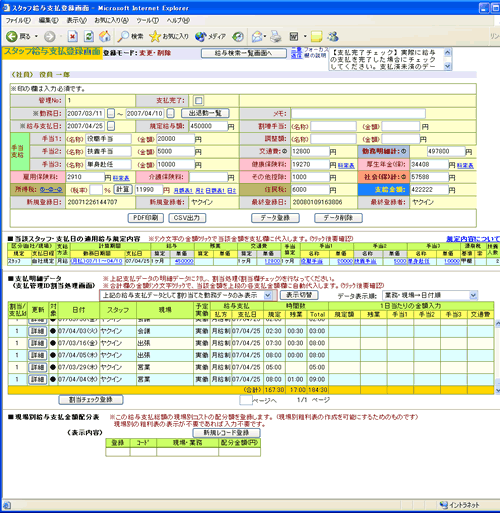The width and height of the screenshot is (500, 513).
Task: Click the yellow Discuss note icon
Action: click(x=317, y=36)
